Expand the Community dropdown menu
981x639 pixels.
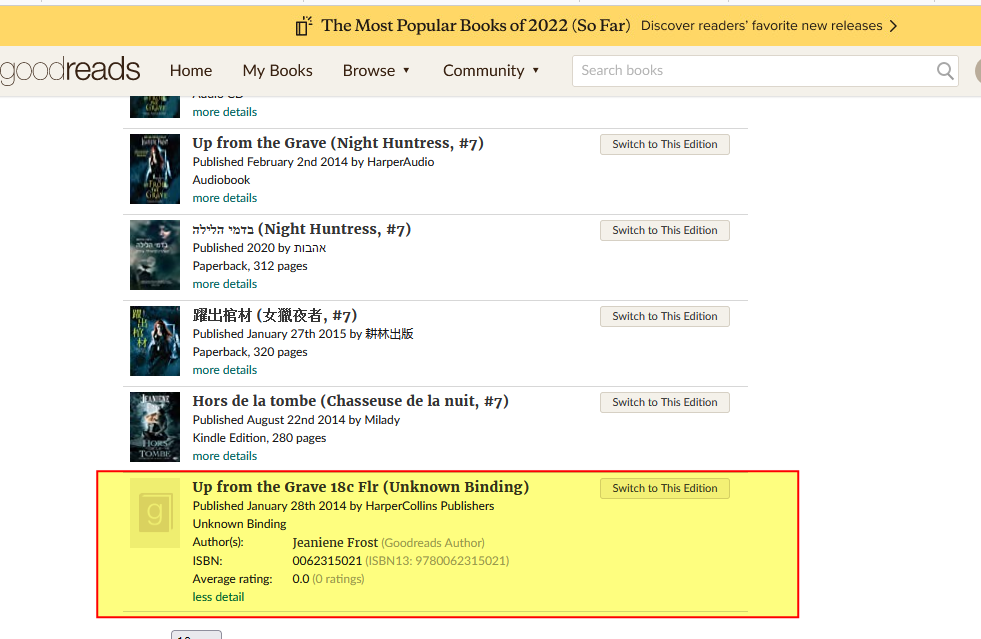click(x=491, y=71)
